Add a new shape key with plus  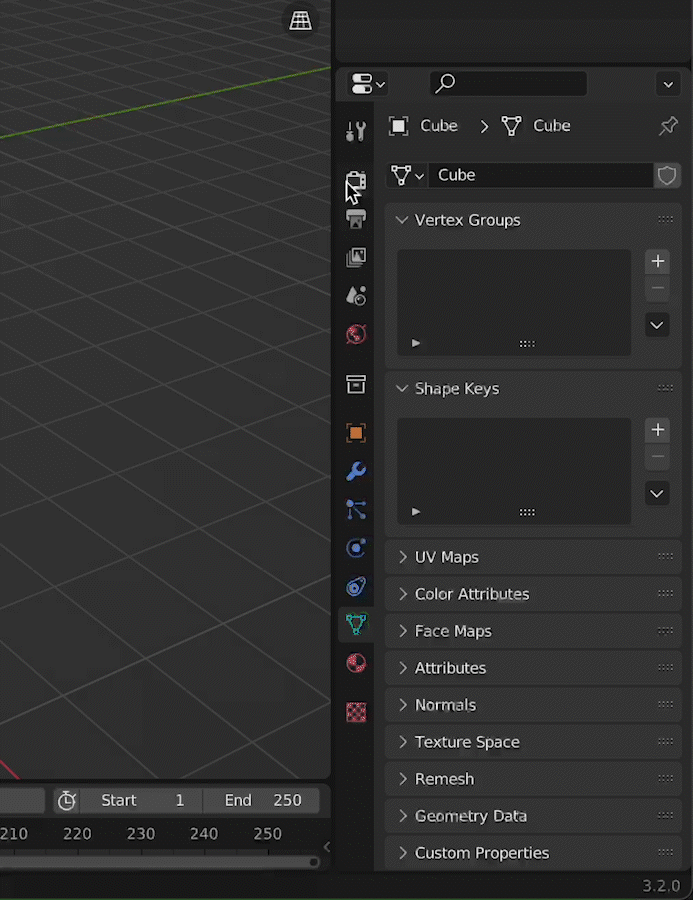[657, 430]
